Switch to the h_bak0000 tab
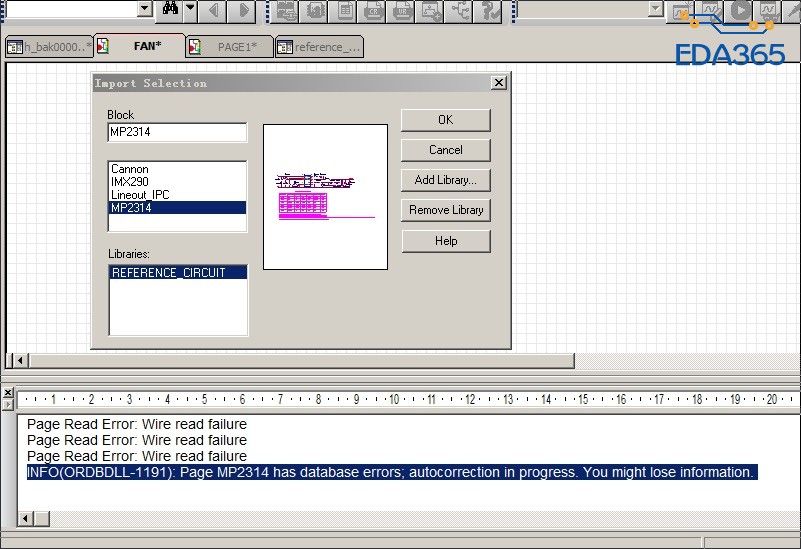This screenshot has width=801, height=549. coord(49,47)
